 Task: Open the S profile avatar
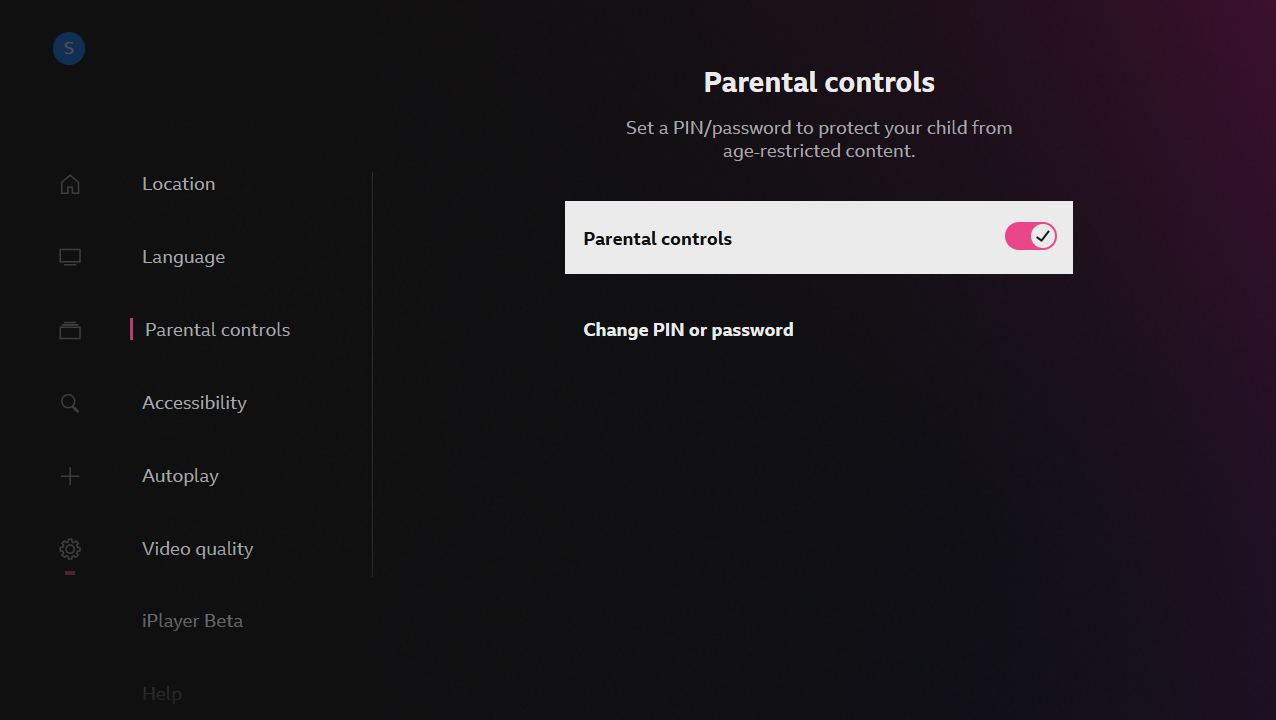pos(68,48)
